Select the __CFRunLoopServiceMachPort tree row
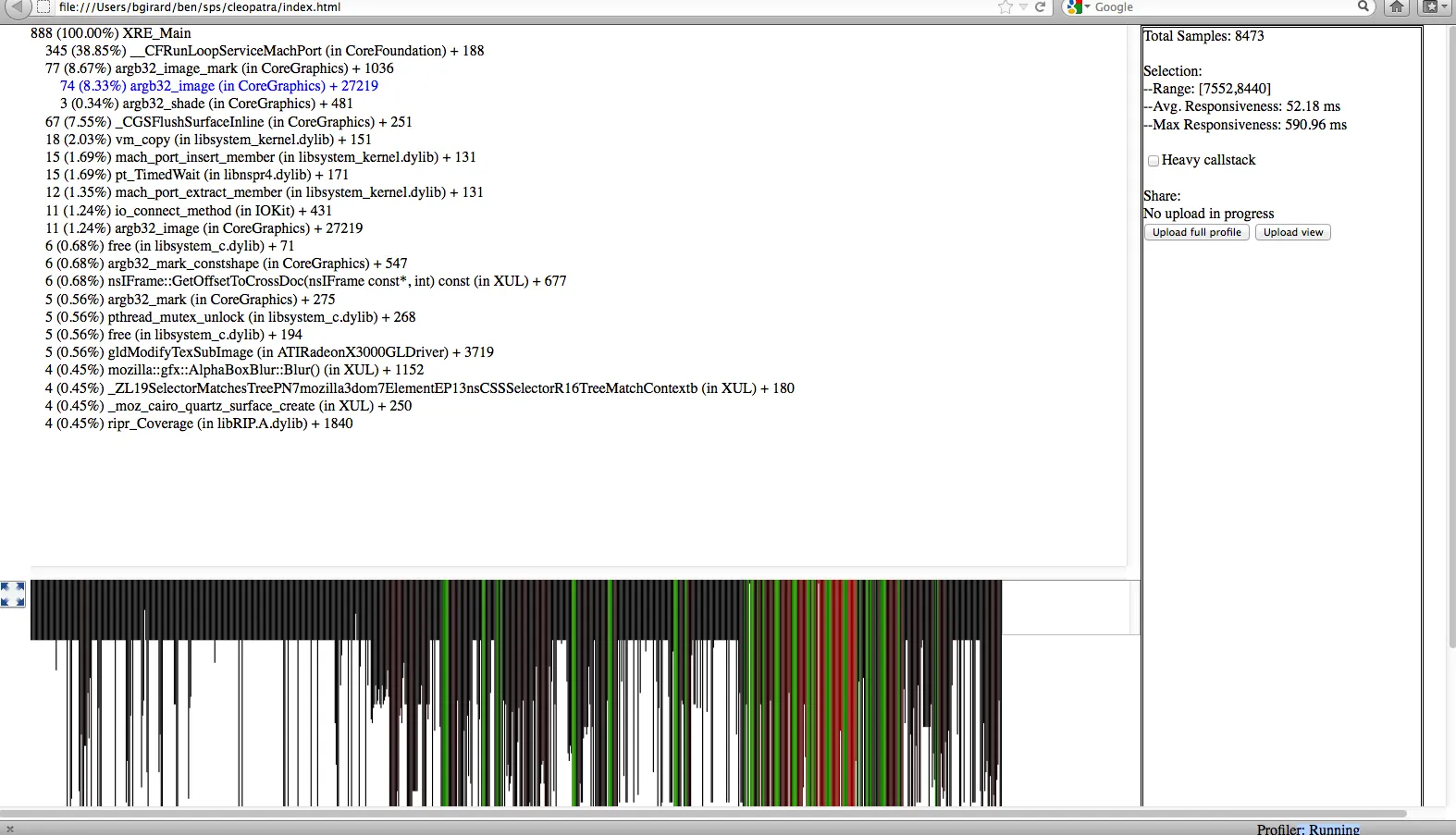 265,51
